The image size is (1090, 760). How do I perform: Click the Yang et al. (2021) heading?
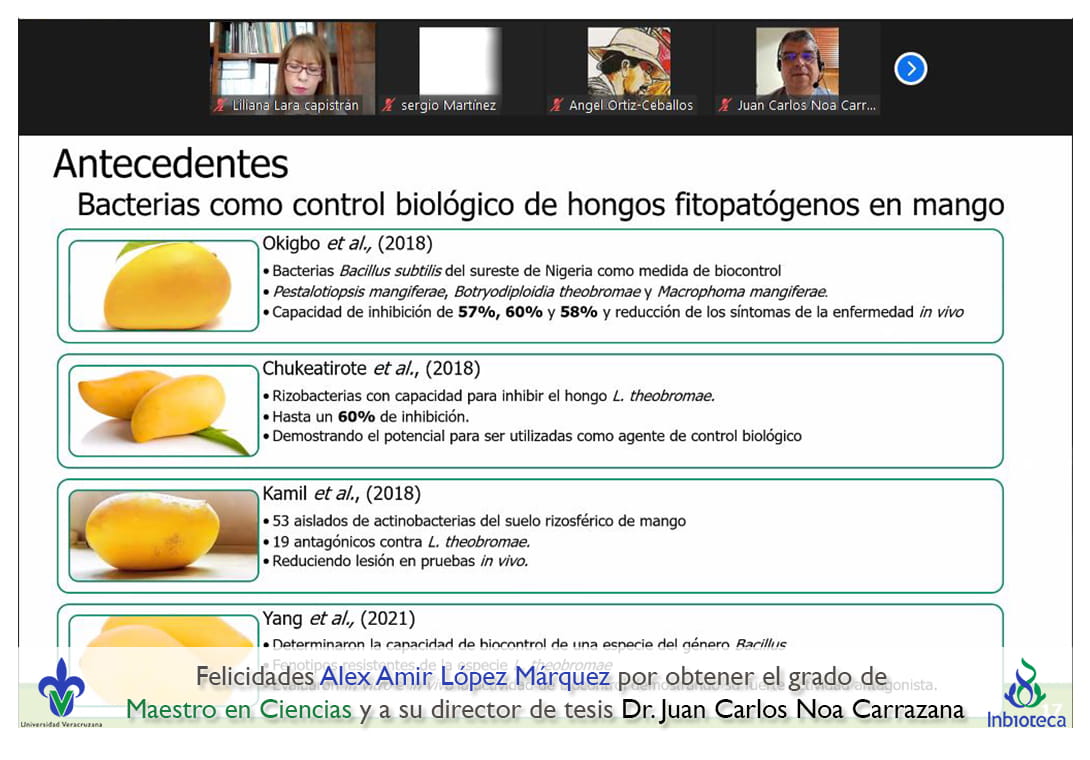338,618
